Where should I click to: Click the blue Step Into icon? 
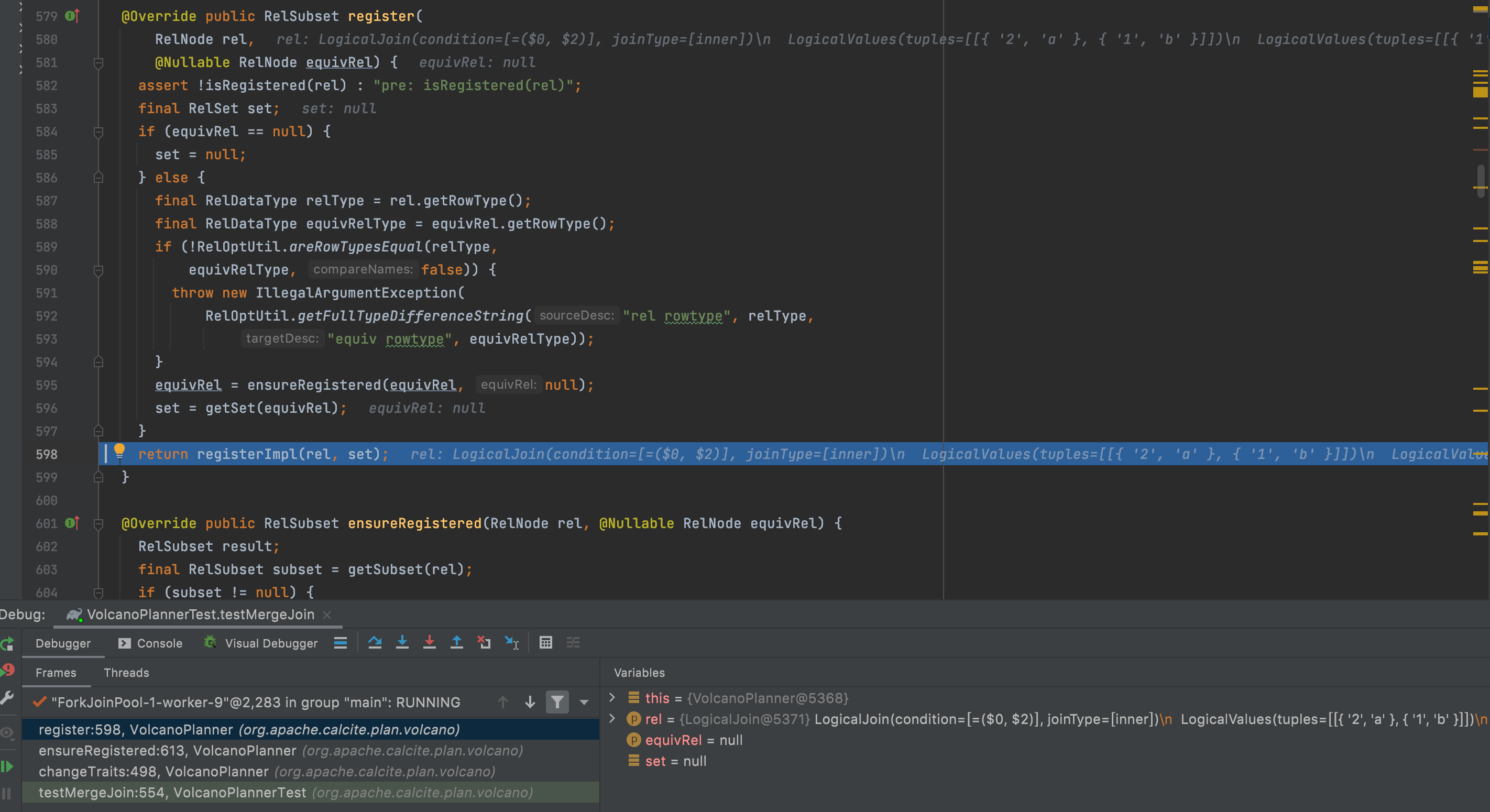(x=402, y=643)
